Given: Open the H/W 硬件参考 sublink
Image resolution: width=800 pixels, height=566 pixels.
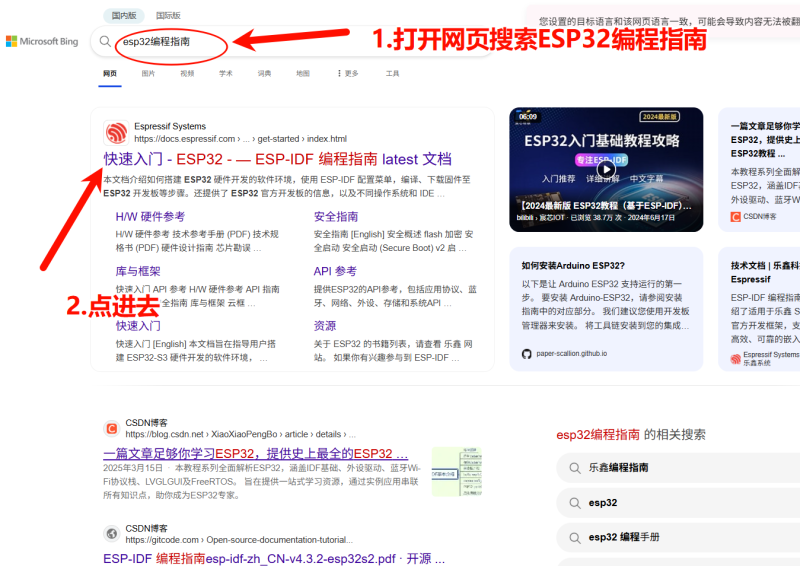Looking at the screenshot, I should pyautogui.click(x=150, y=217).
